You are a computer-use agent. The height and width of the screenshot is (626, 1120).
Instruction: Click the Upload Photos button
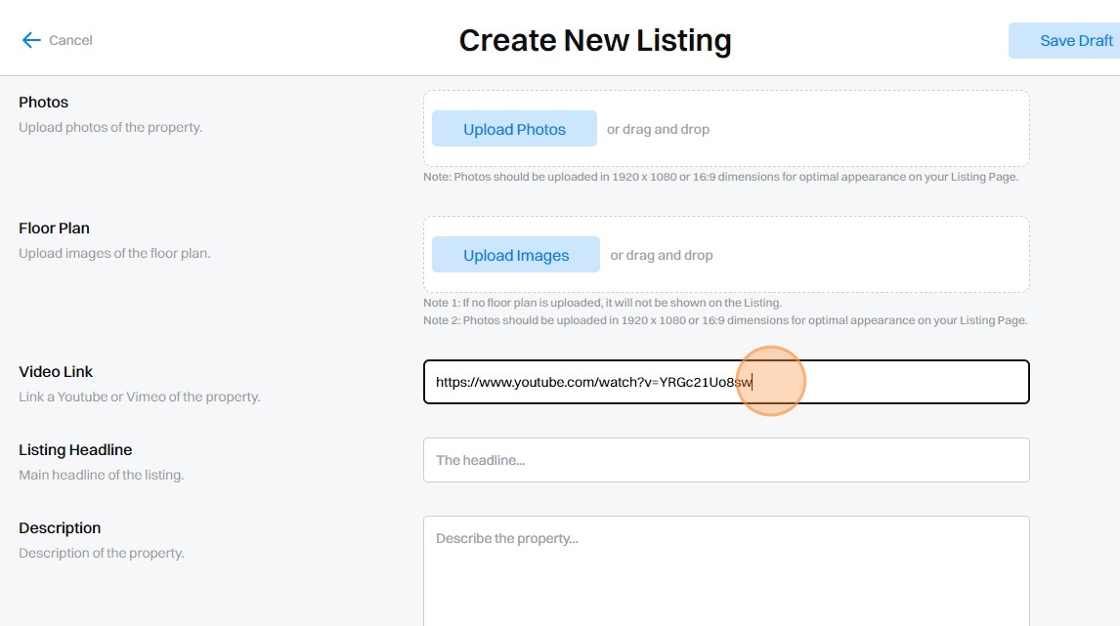tap(514, 129)
